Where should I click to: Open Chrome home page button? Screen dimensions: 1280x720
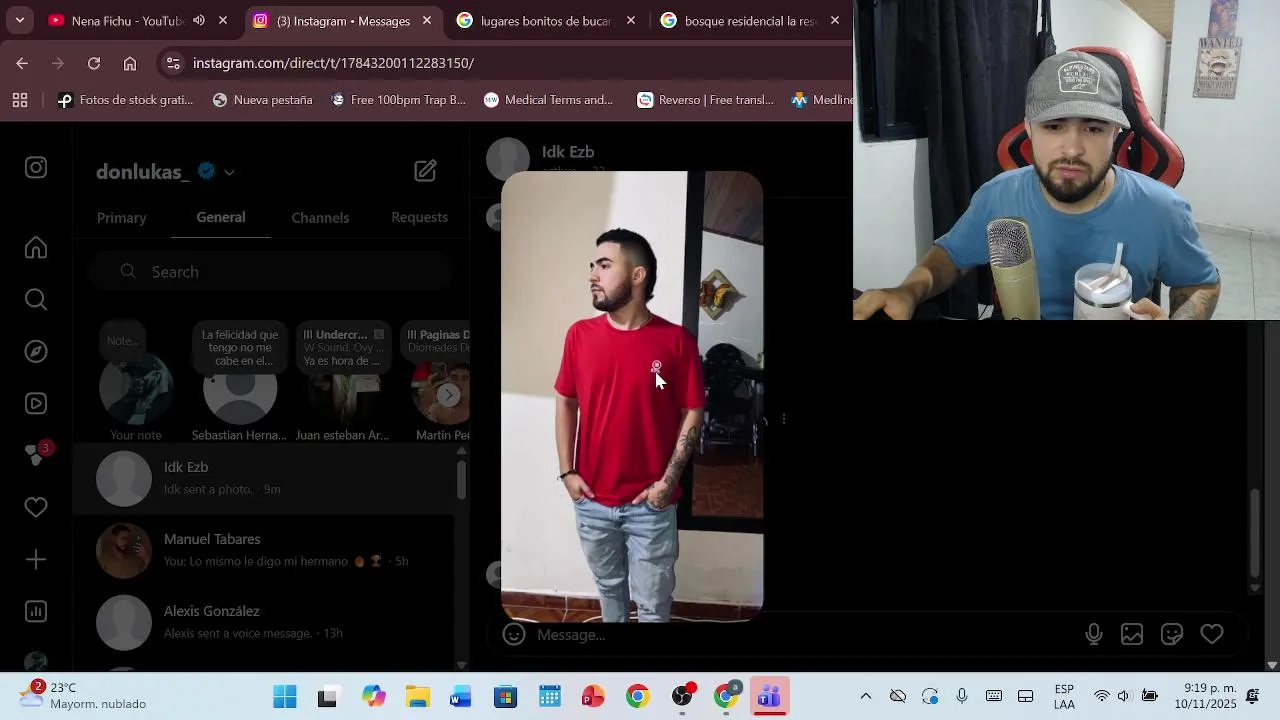click(130, 63)
